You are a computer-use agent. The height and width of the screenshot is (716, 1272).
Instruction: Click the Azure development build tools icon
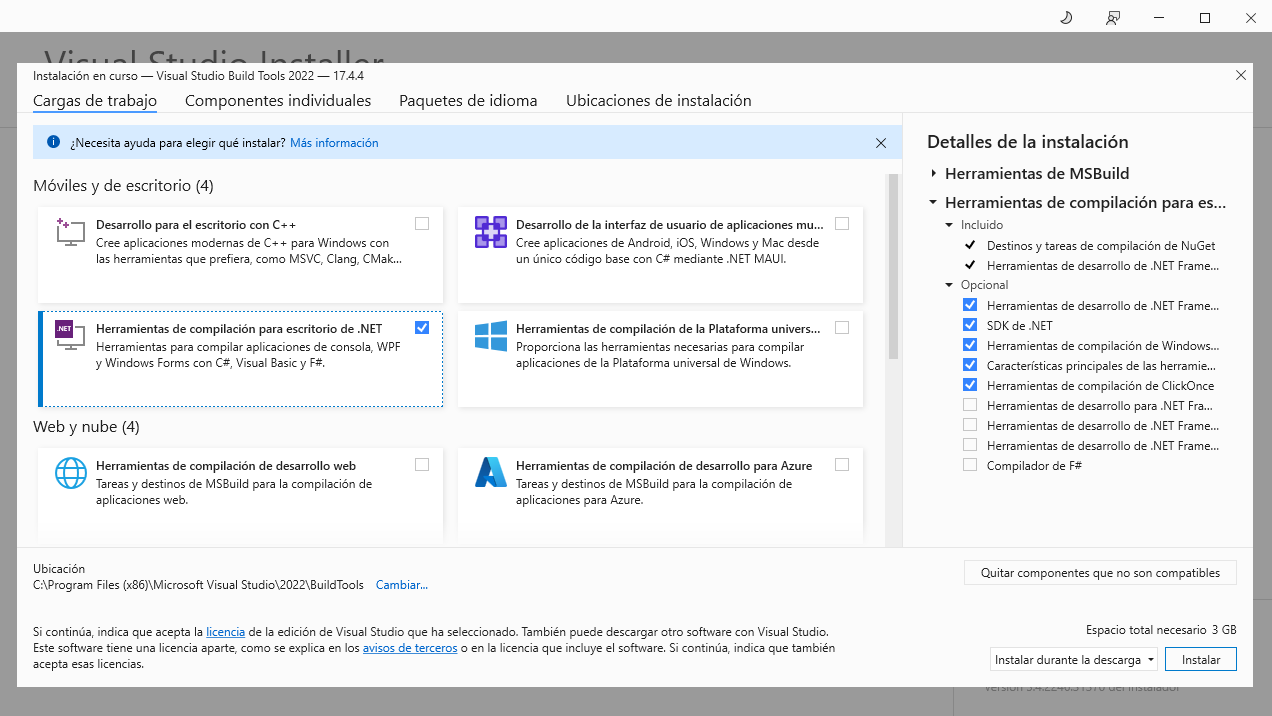pos(491,473)
